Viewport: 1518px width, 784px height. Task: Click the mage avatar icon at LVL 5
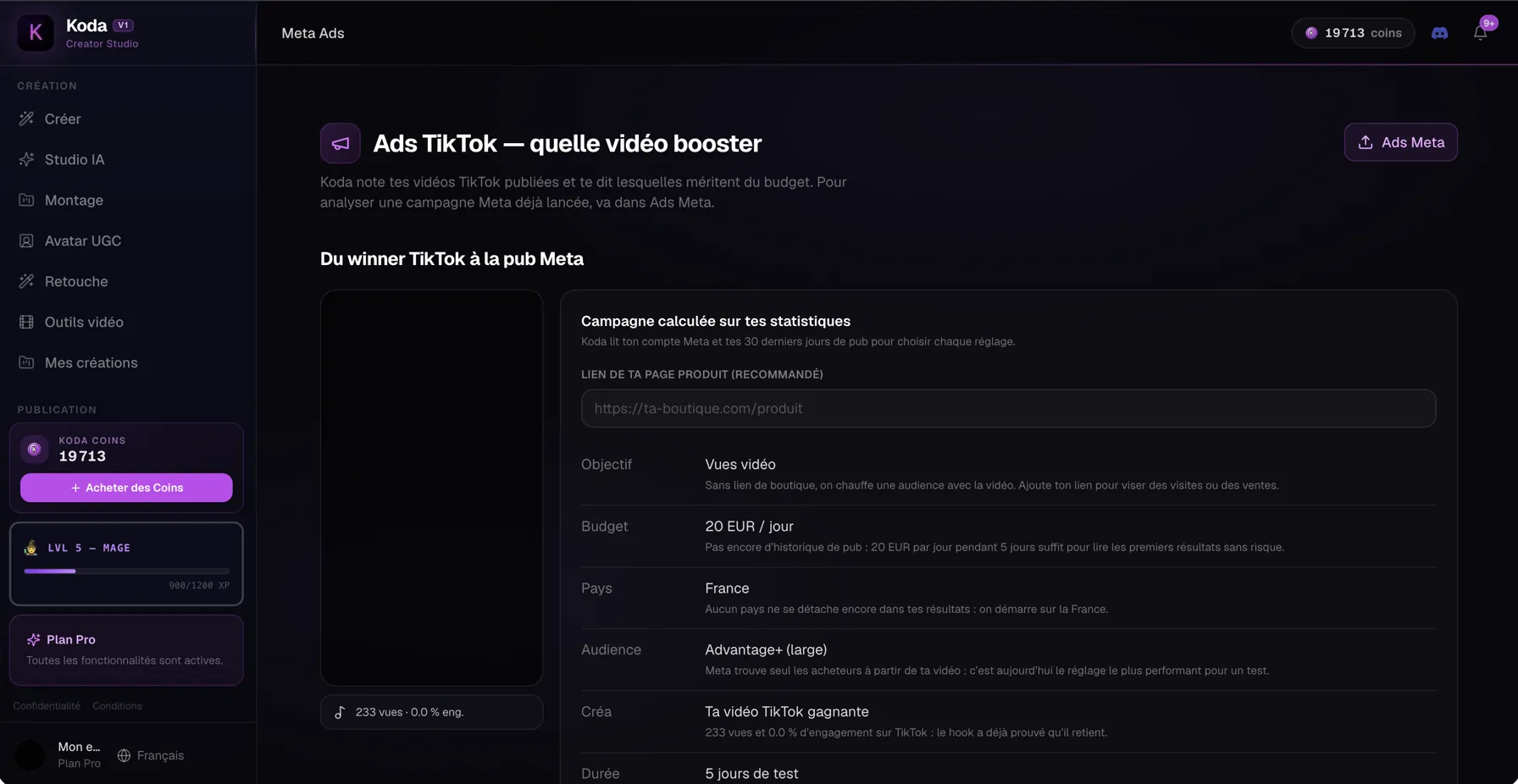coord(30,548)
